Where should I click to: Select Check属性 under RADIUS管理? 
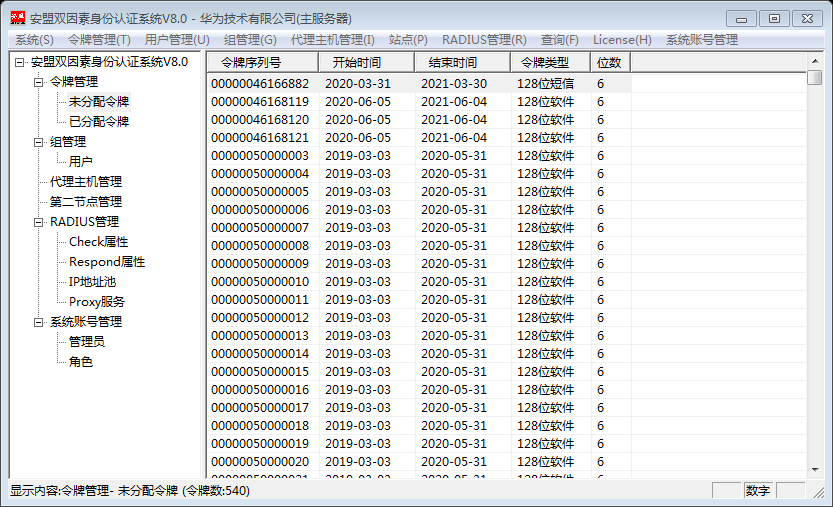[99, 242]
